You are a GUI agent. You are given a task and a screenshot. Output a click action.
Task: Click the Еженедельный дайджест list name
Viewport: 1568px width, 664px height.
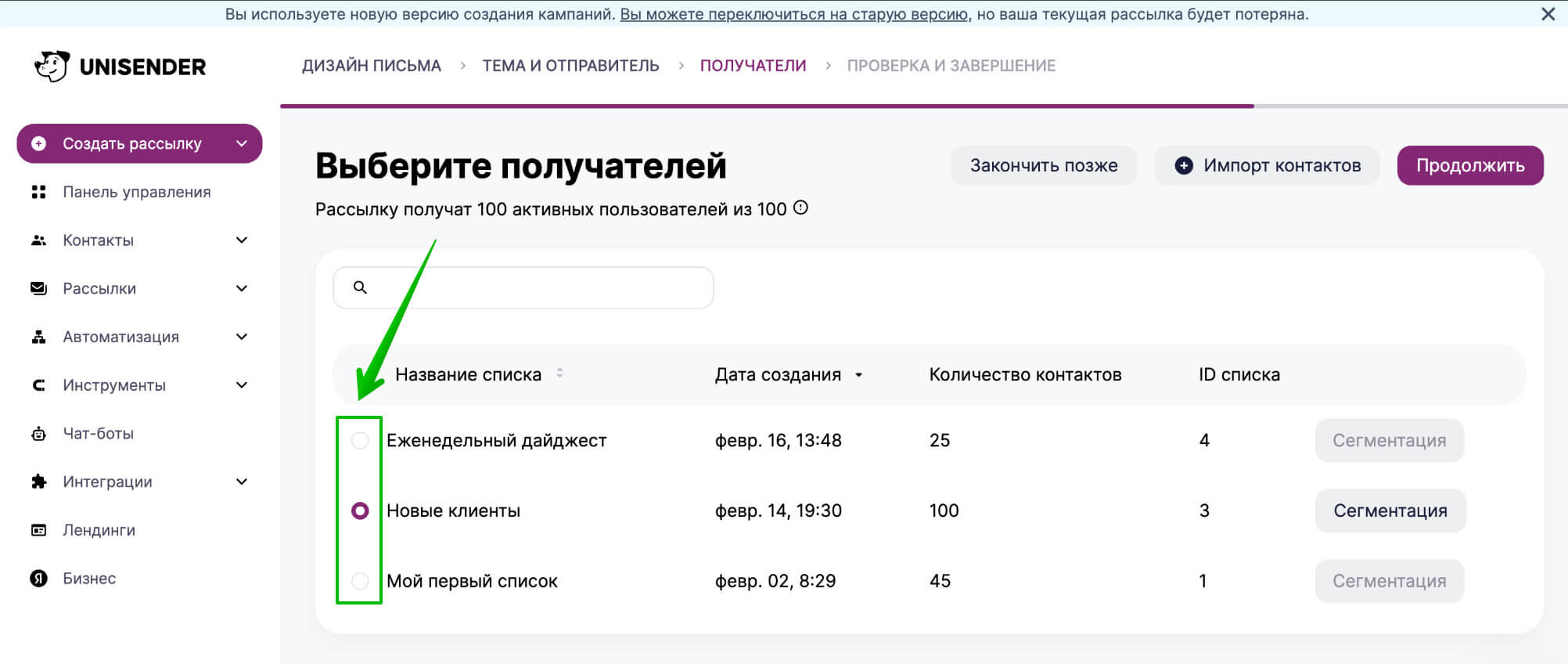[x=497, y=440]
